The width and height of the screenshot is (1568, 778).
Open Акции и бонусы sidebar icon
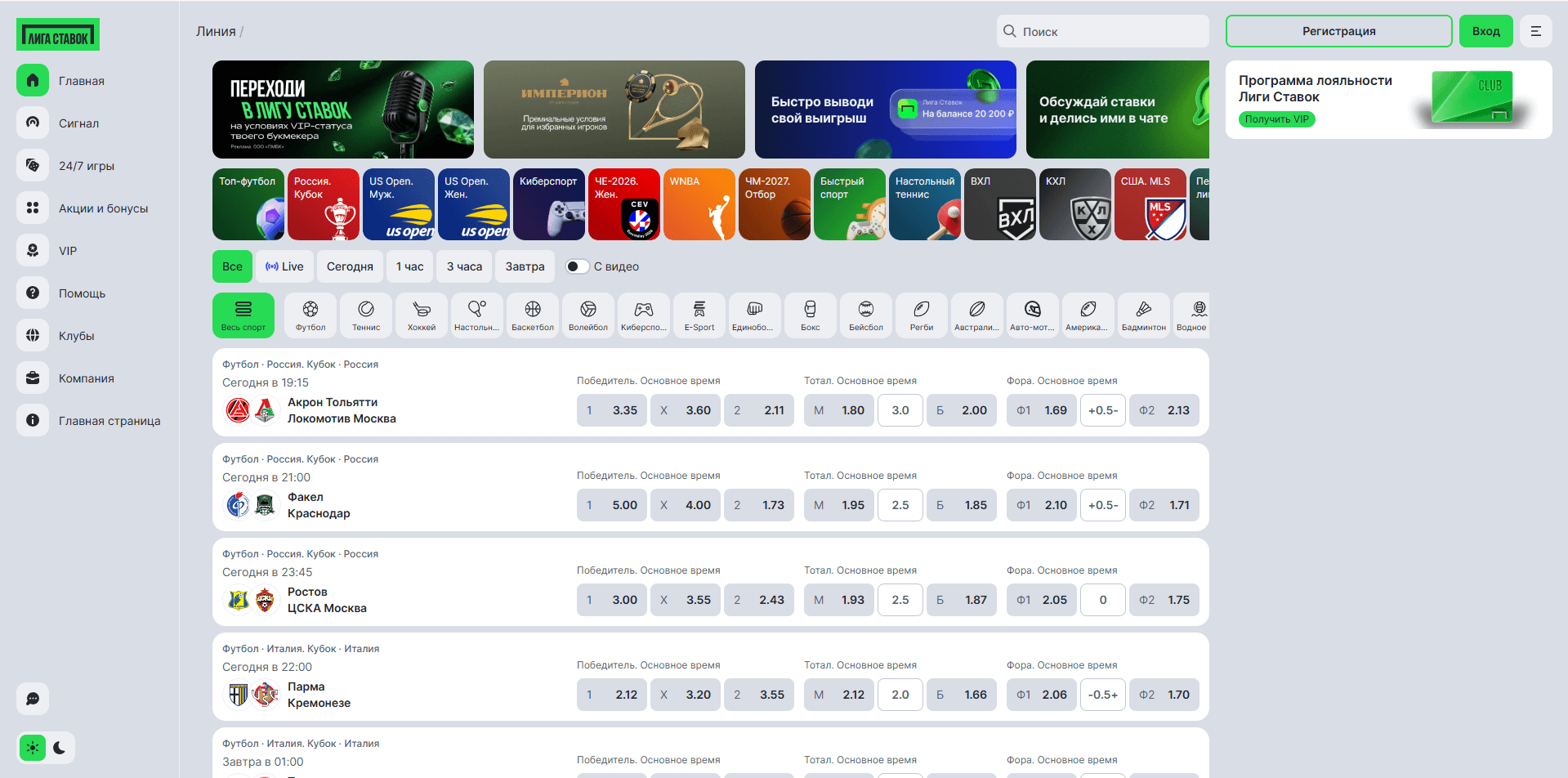pos(33,208)
